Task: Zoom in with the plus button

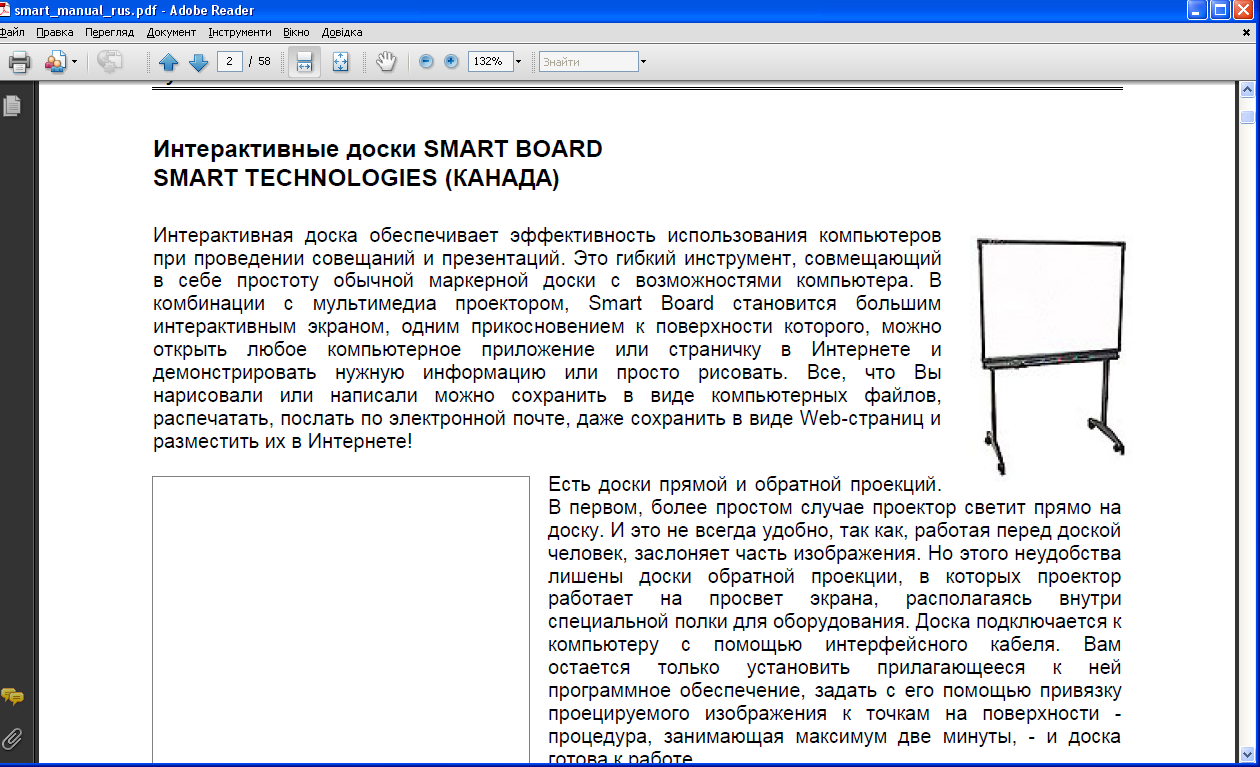Action: tap(451, 61)
